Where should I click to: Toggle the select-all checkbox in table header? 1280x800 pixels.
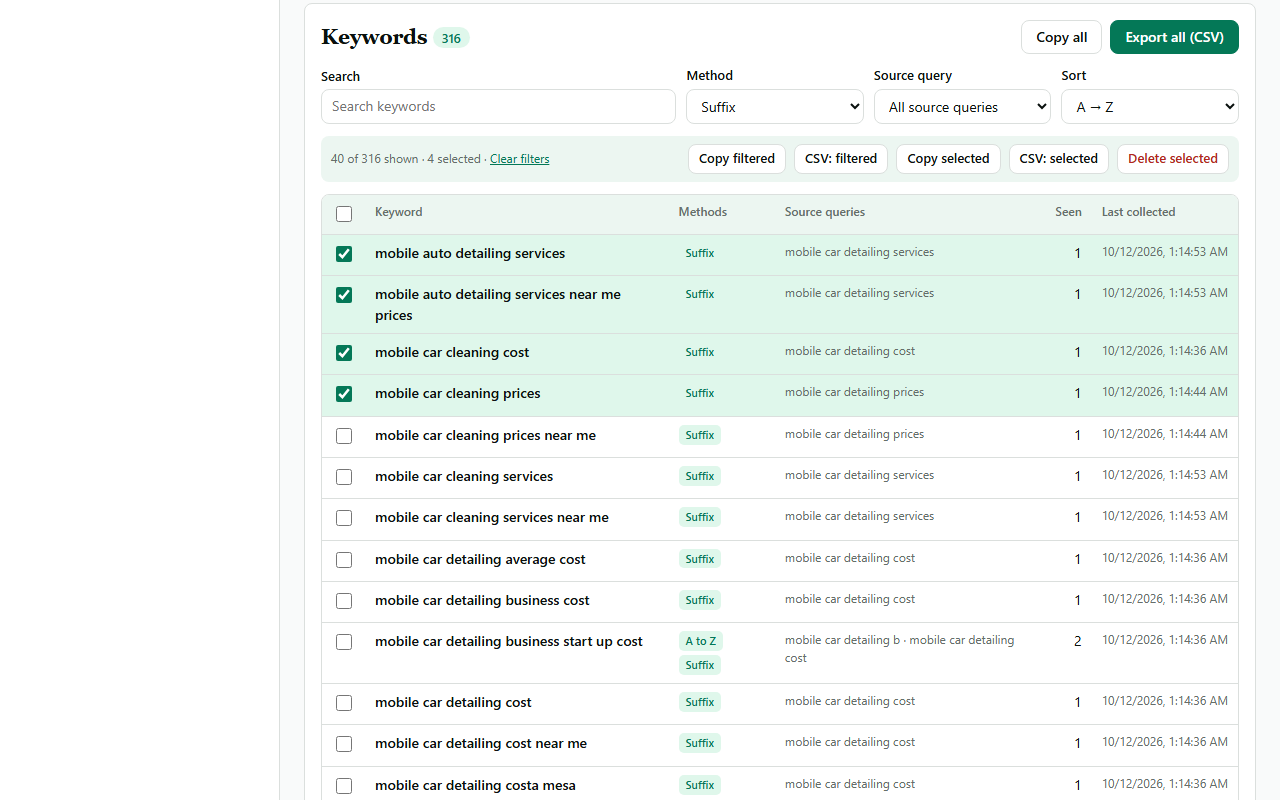344,214
